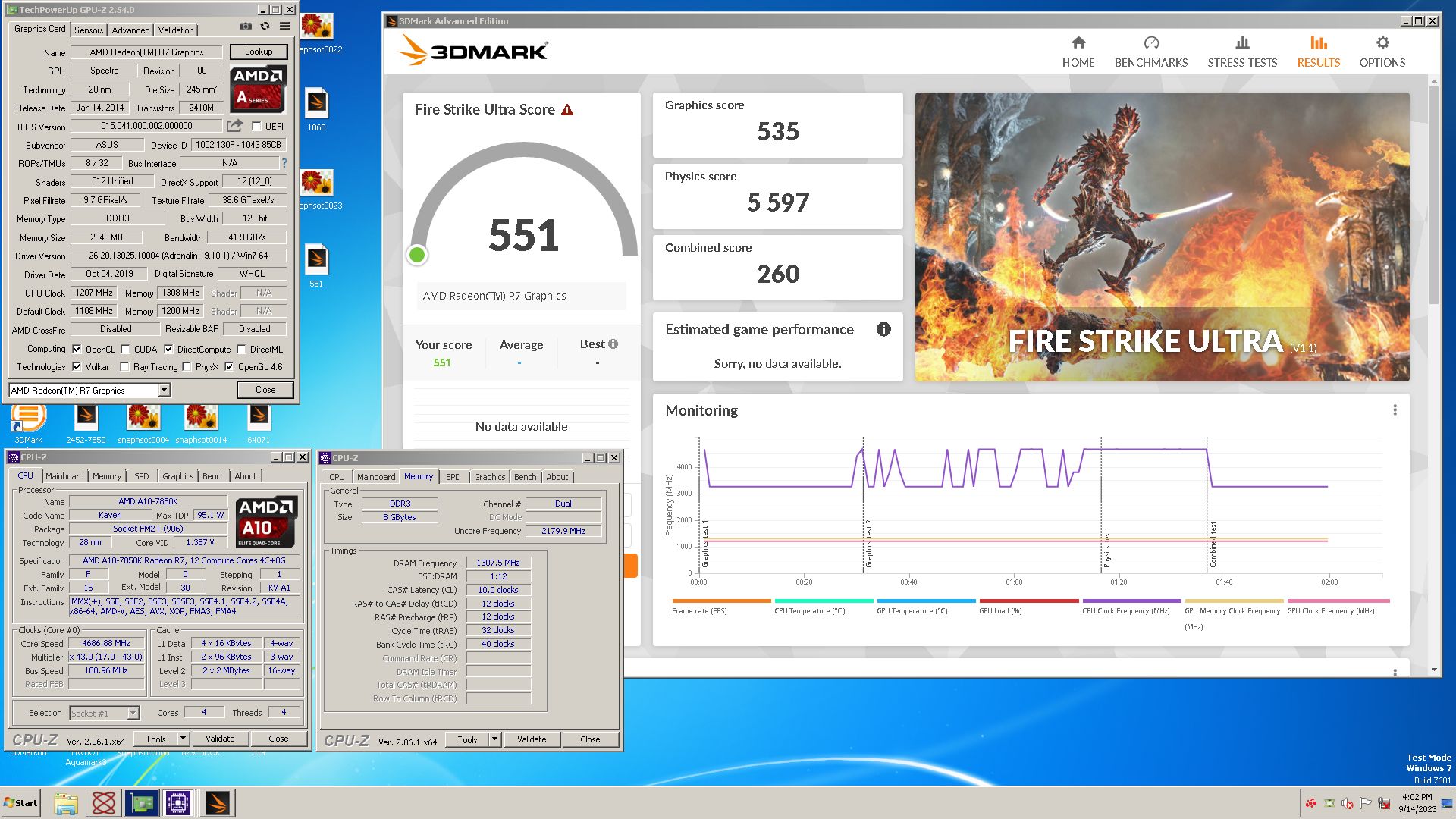Expand the GPU selection dropdown in GPU-Z

(x=164, y=391)
